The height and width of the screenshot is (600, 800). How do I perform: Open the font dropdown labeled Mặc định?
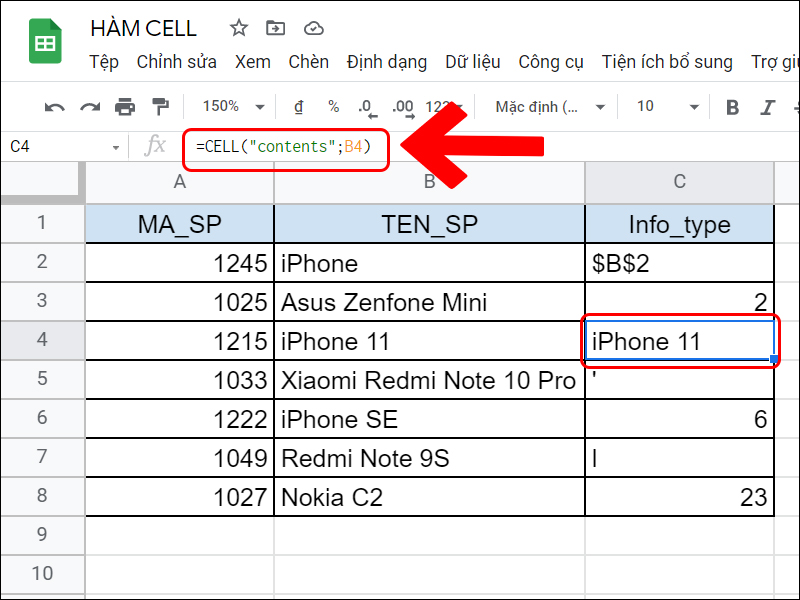point(550,107)
